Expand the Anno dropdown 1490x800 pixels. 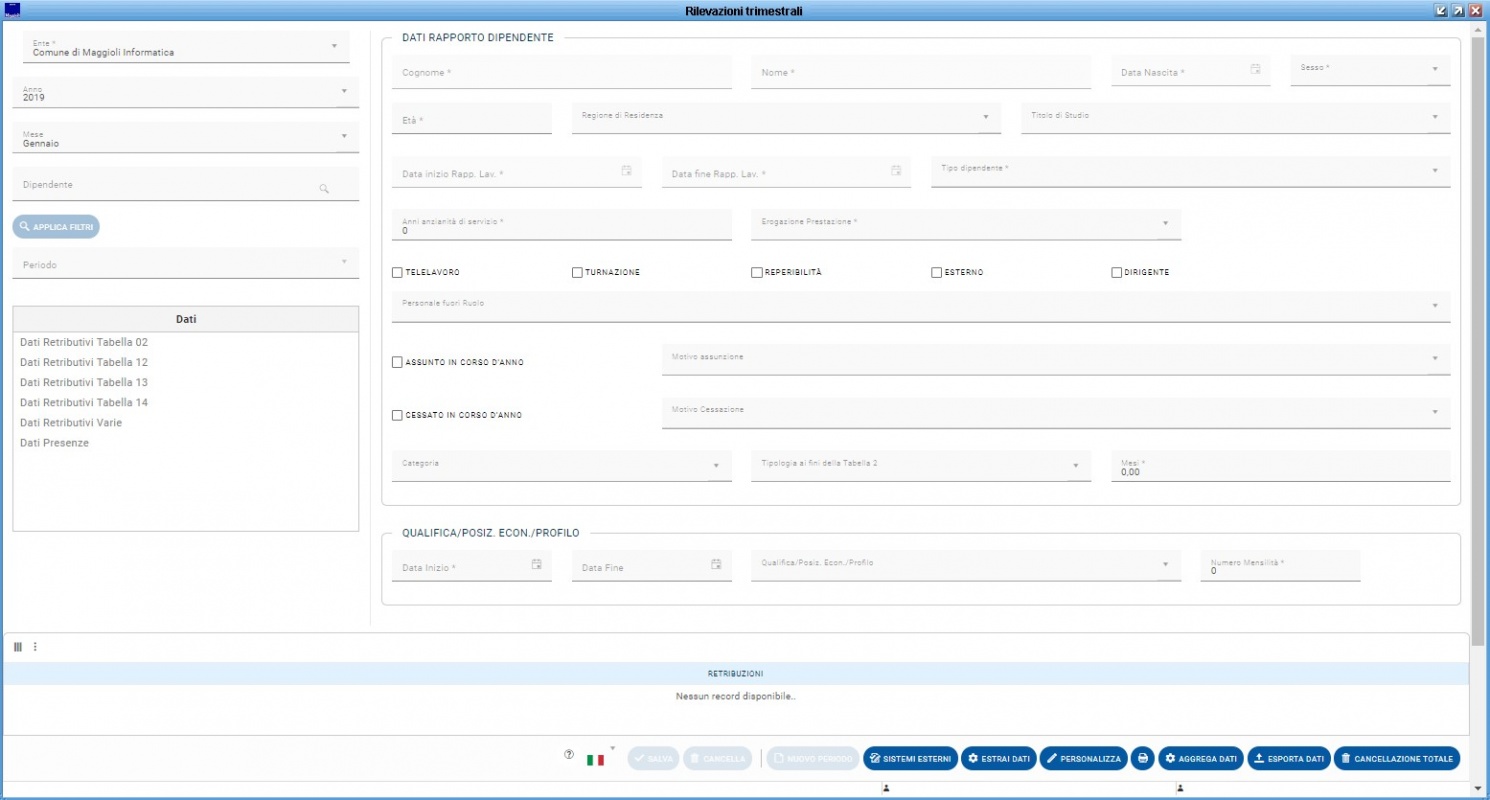tap(343, 91)
